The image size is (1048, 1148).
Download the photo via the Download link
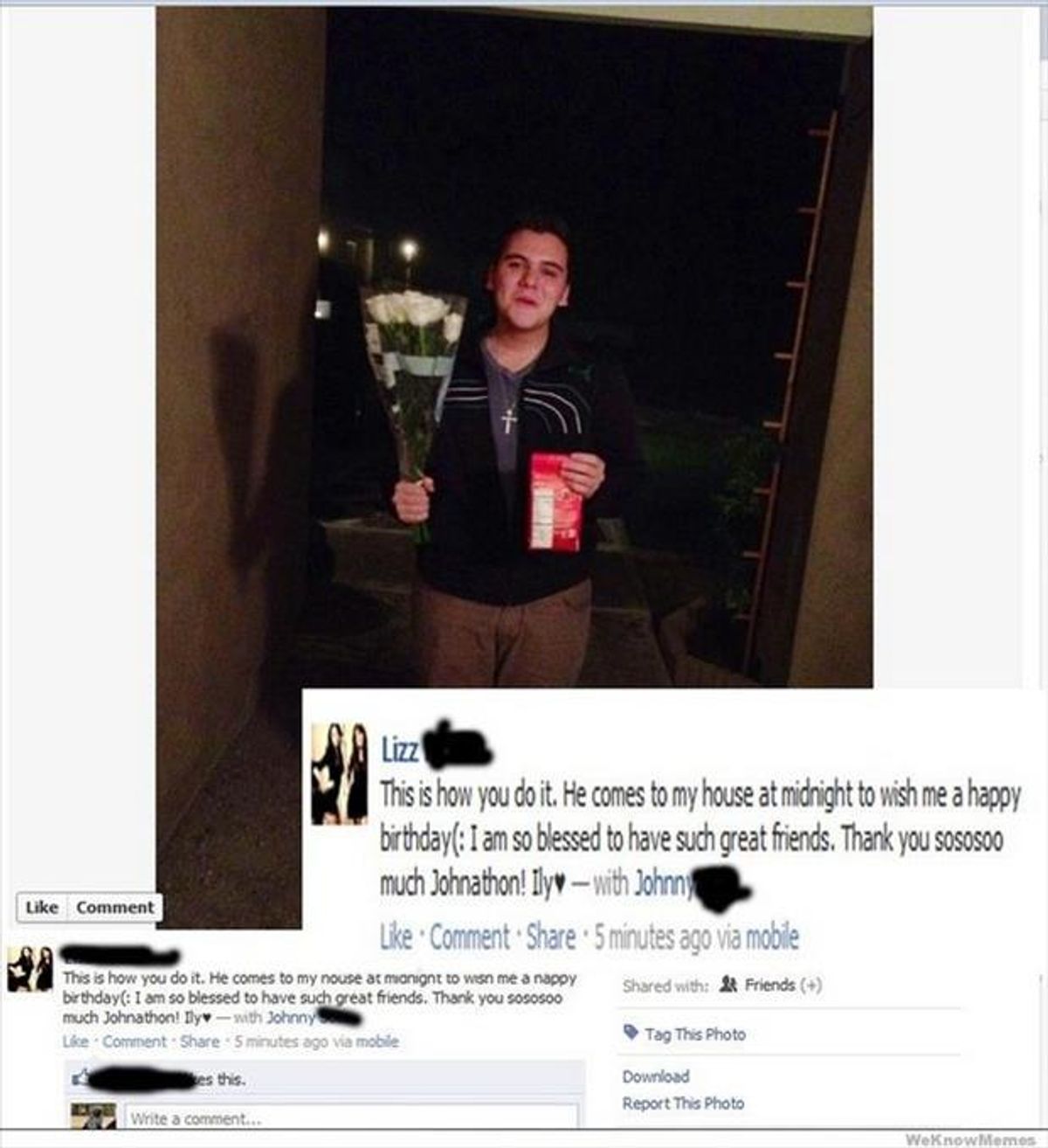tap(656, 1076)
